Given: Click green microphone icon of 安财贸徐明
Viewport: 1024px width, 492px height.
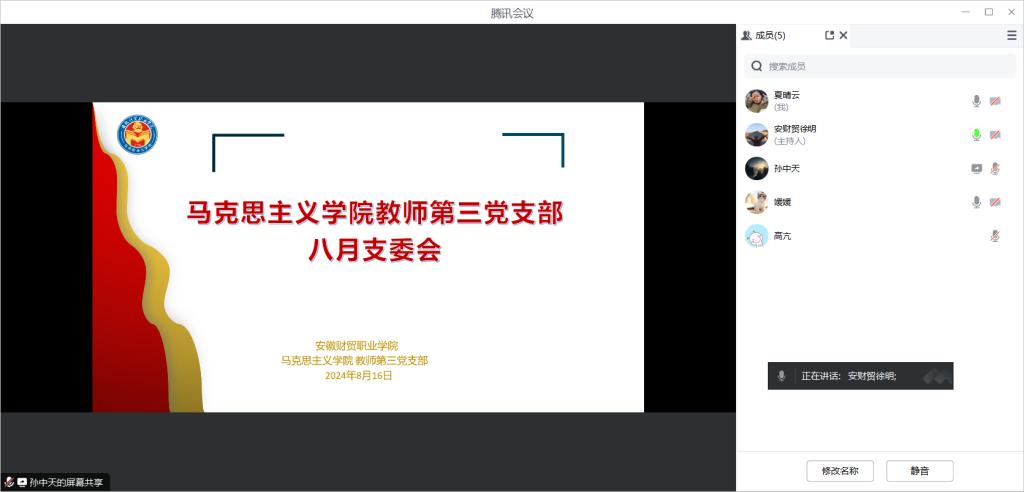Looking at the screenshot, I should tap(976, 135).
